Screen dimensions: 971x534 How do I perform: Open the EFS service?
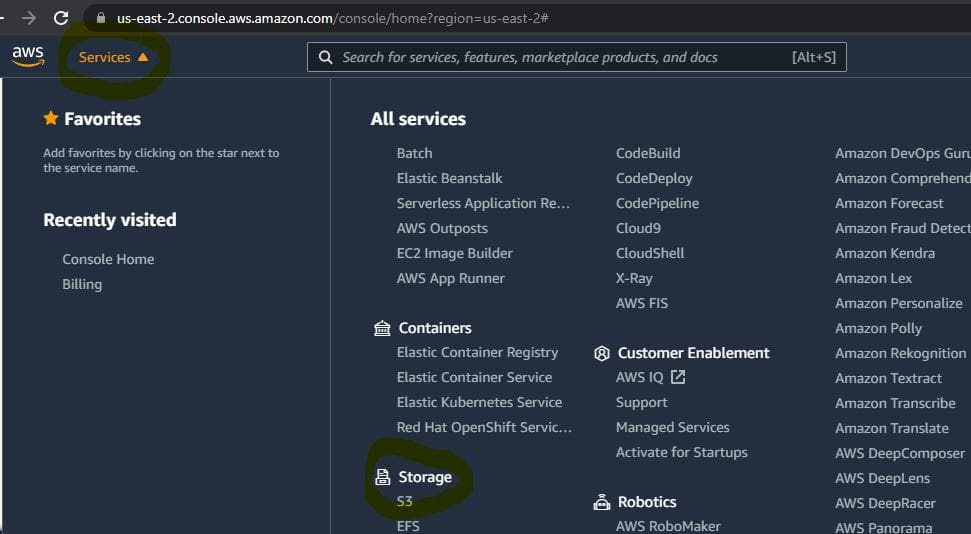(408, 527)
